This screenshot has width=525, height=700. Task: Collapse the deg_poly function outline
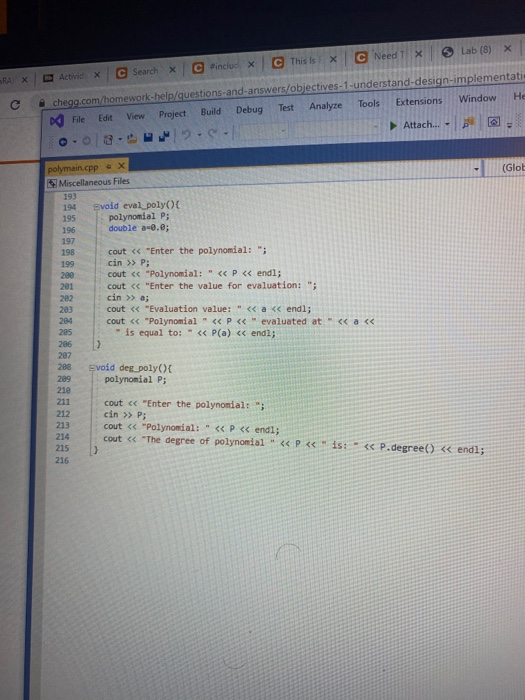click(x=92, y=368)
